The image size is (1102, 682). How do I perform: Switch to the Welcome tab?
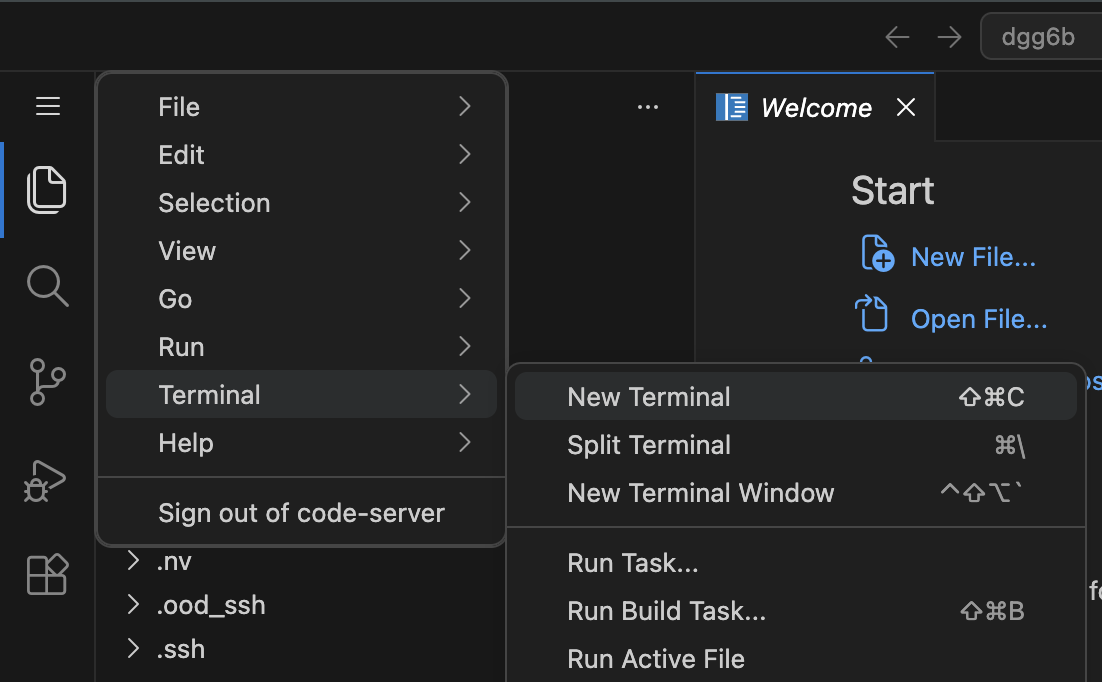815,107
